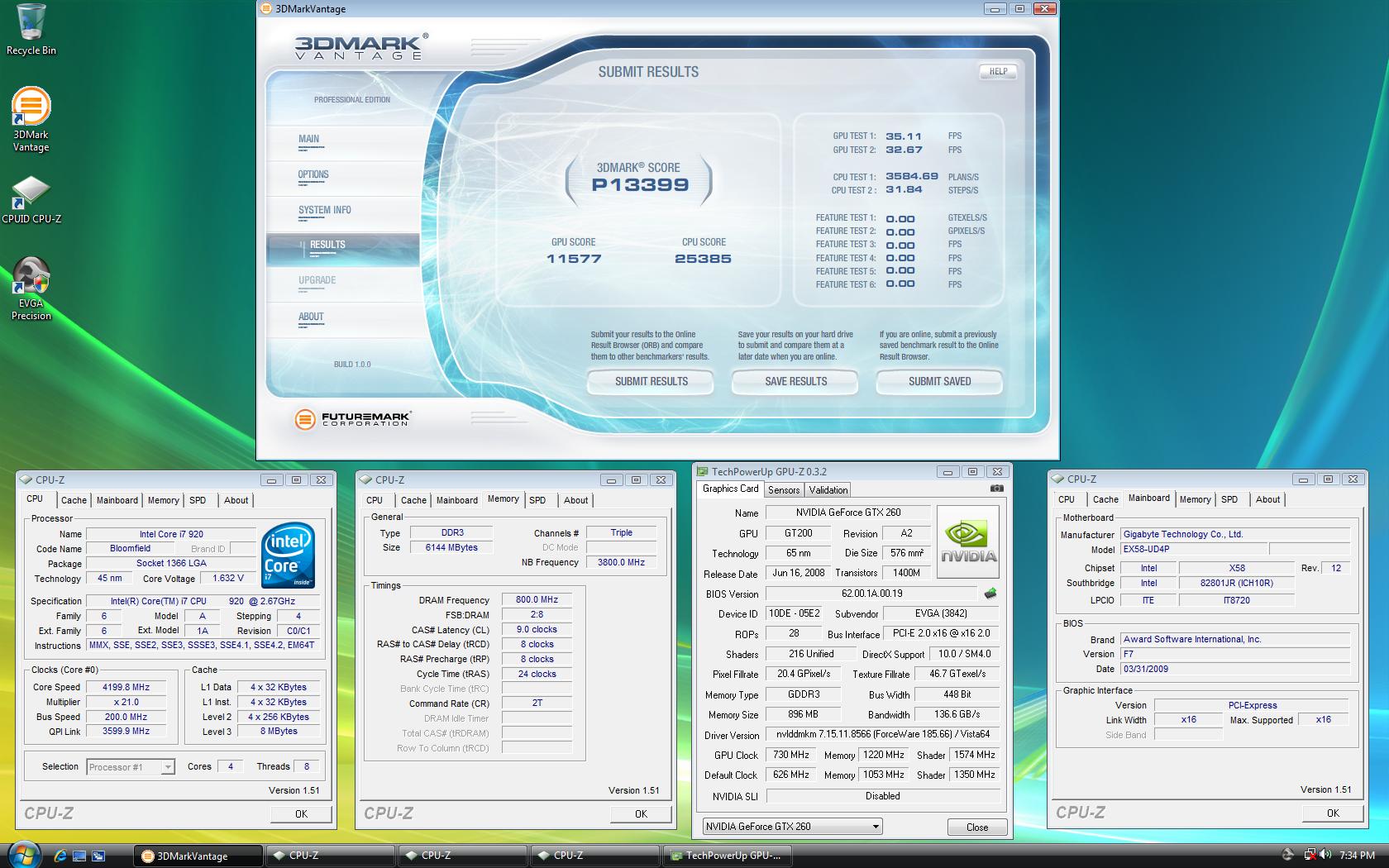This screenshot has height=868, width=1389.
Task: Click GPU TEST 1 value 35.11
Action: 903,136
